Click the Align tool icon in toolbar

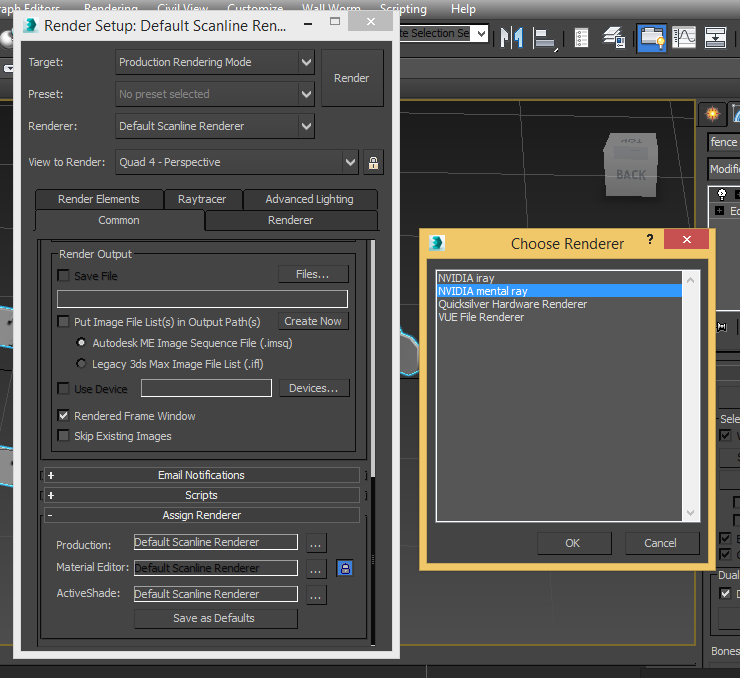coord(545,38)
